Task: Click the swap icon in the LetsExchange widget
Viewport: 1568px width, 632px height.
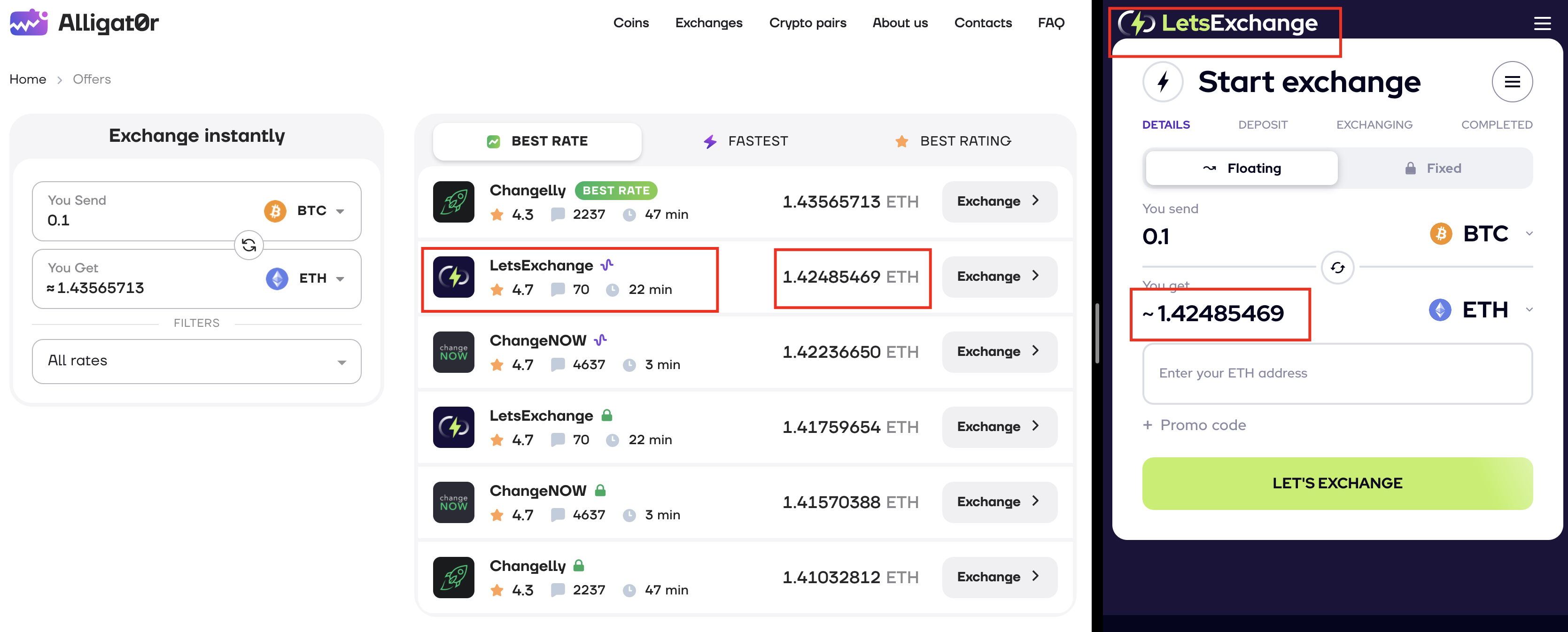Action: [x=1337, y=268]
